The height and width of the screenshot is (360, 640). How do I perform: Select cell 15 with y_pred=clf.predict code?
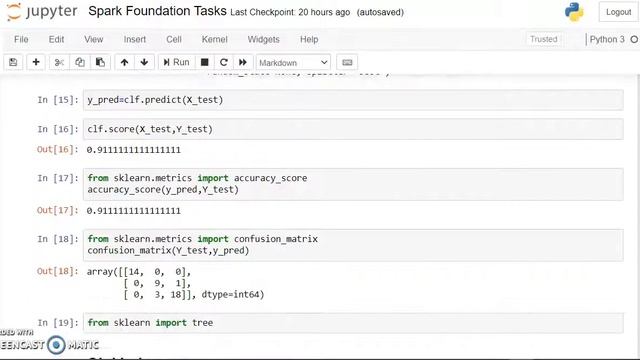(x=353, y=100)
